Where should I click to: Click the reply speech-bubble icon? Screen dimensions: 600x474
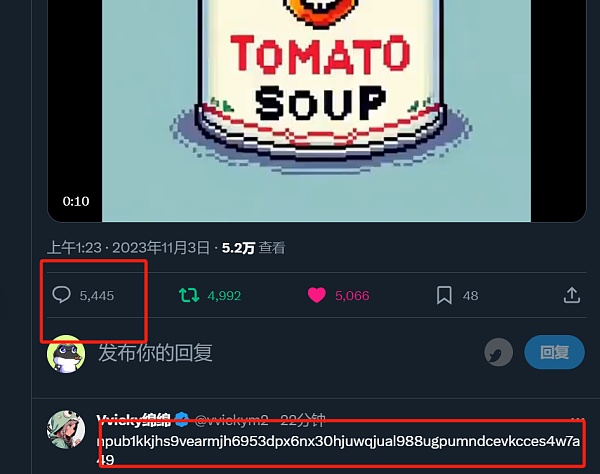pyautogui.click(x=61, y=295)
